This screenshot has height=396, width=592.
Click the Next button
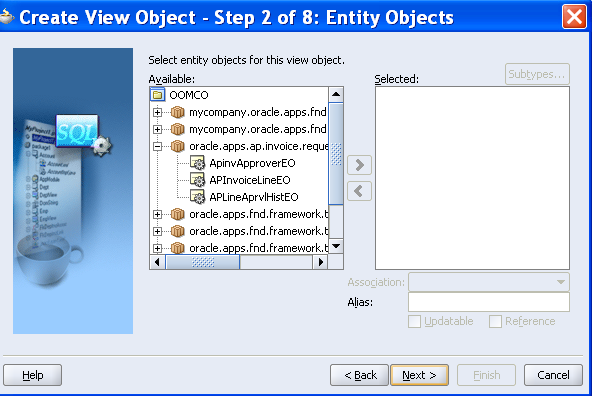419,375
